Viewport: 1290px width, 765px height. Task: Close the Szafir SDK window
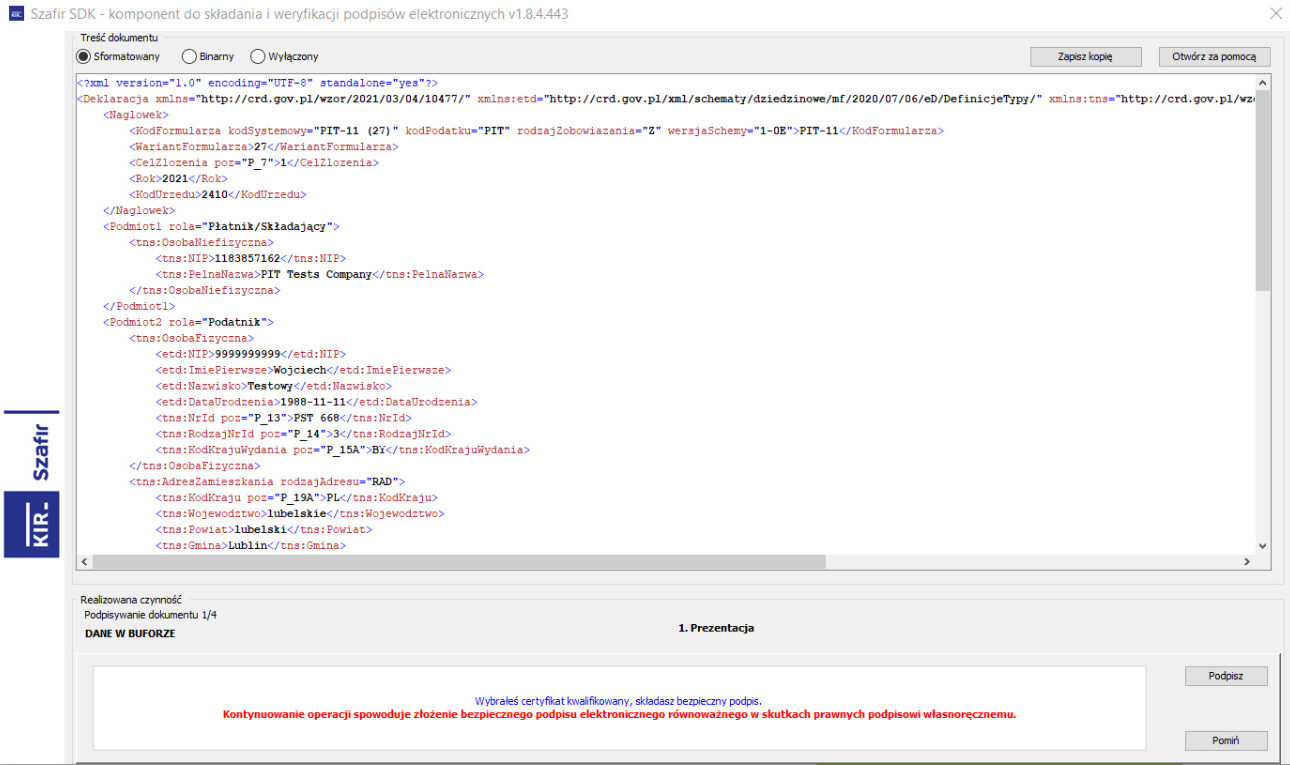tap(1275, 14)
